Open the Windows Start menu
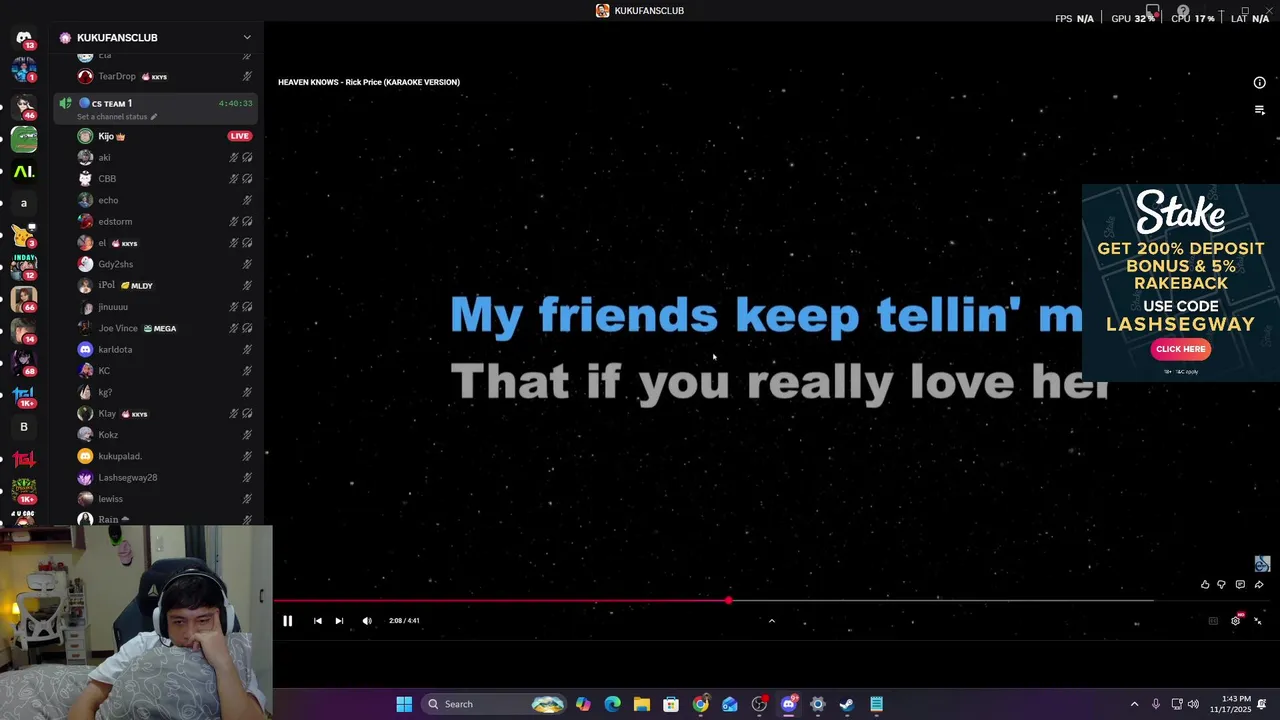Viewport: 1280px width, 720px height. pyautogui.click(x=404, y=704)
